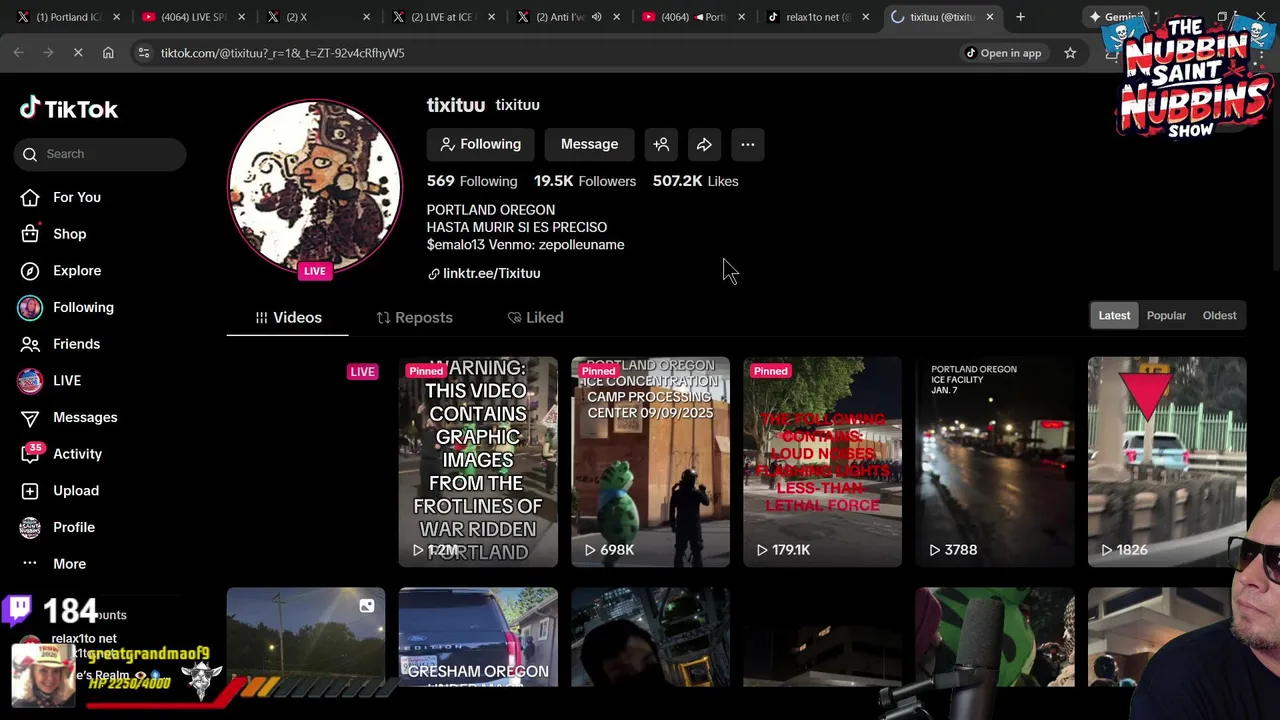This screenshot has width=1280, height=720.
Task: Play the ICE concentration camp 698K video
Action: coord(650,462)
